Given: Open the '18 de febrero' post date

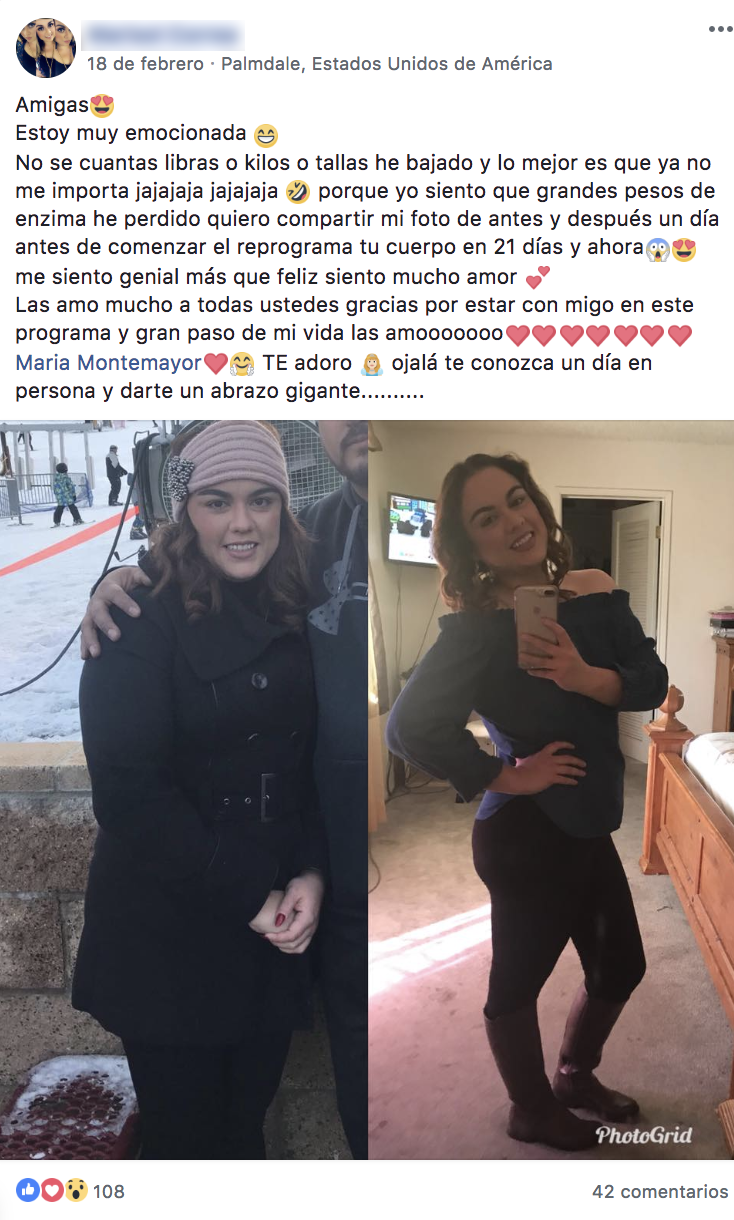Looking at the screenshot, I should click(144, 64).
